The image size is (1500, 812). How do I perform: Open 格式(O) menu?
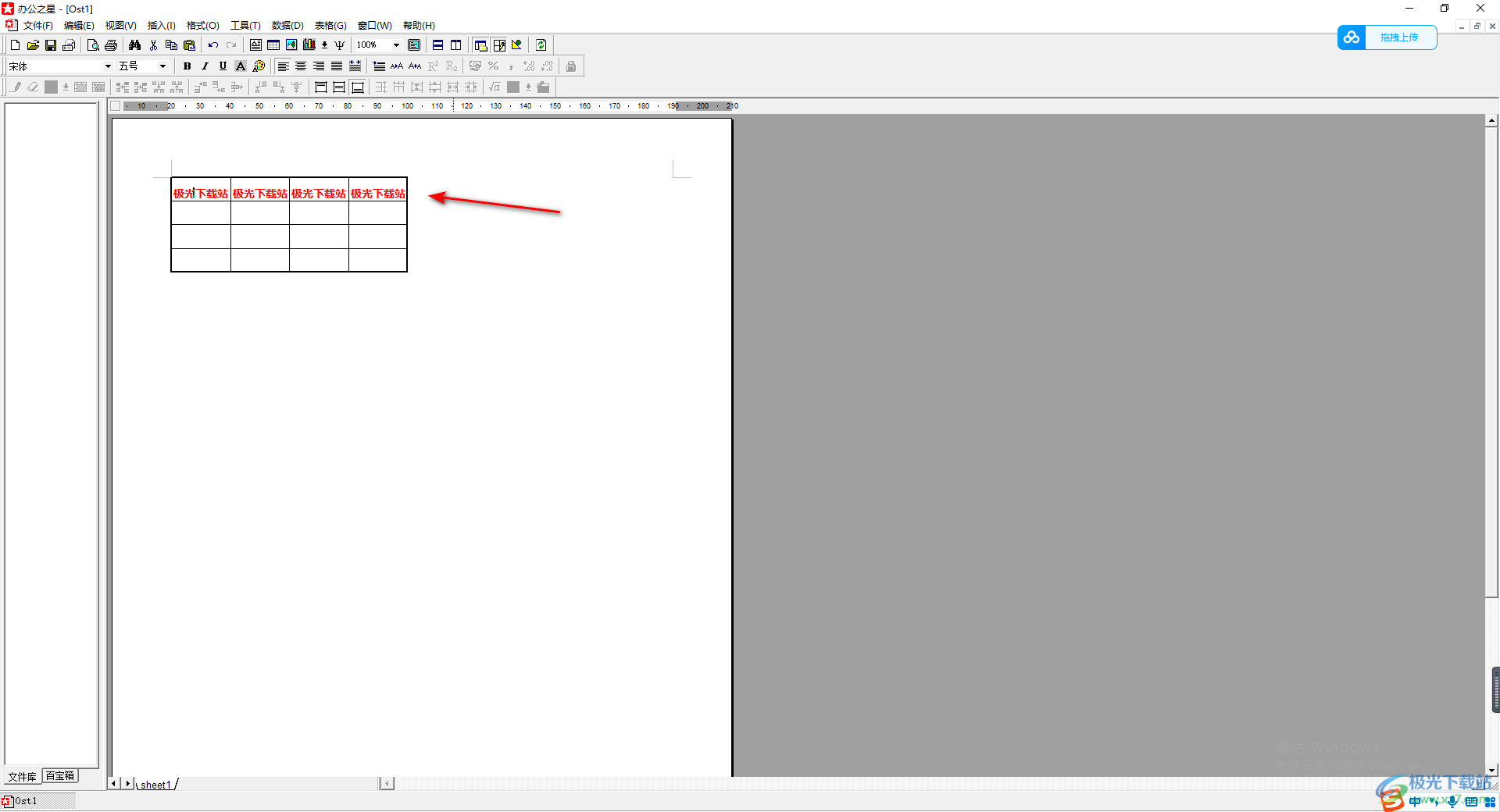202,26
